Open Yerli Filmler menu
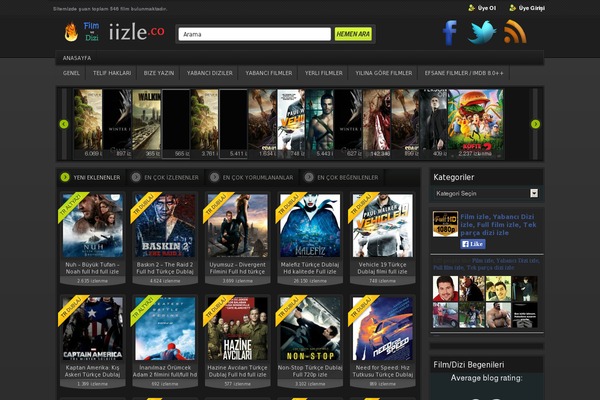Viewport: 600px width, 400px height. (x=323, y=73)
